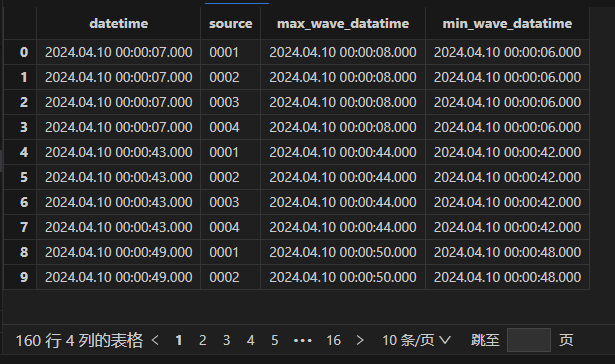Screen dimensions: 615x364
Task: Select page 1 in pagination
Action: coord(179,340)
